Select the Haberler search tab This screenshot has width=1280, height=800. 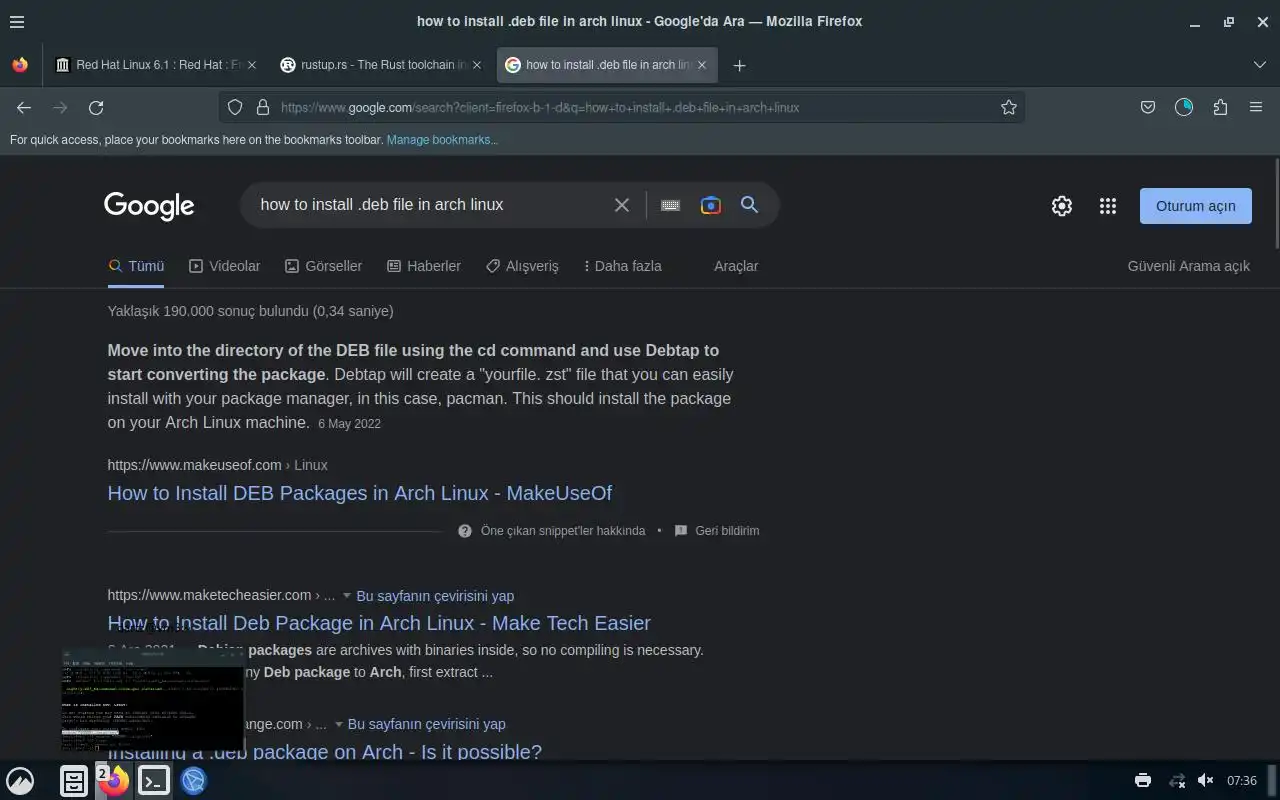(424, 266)
